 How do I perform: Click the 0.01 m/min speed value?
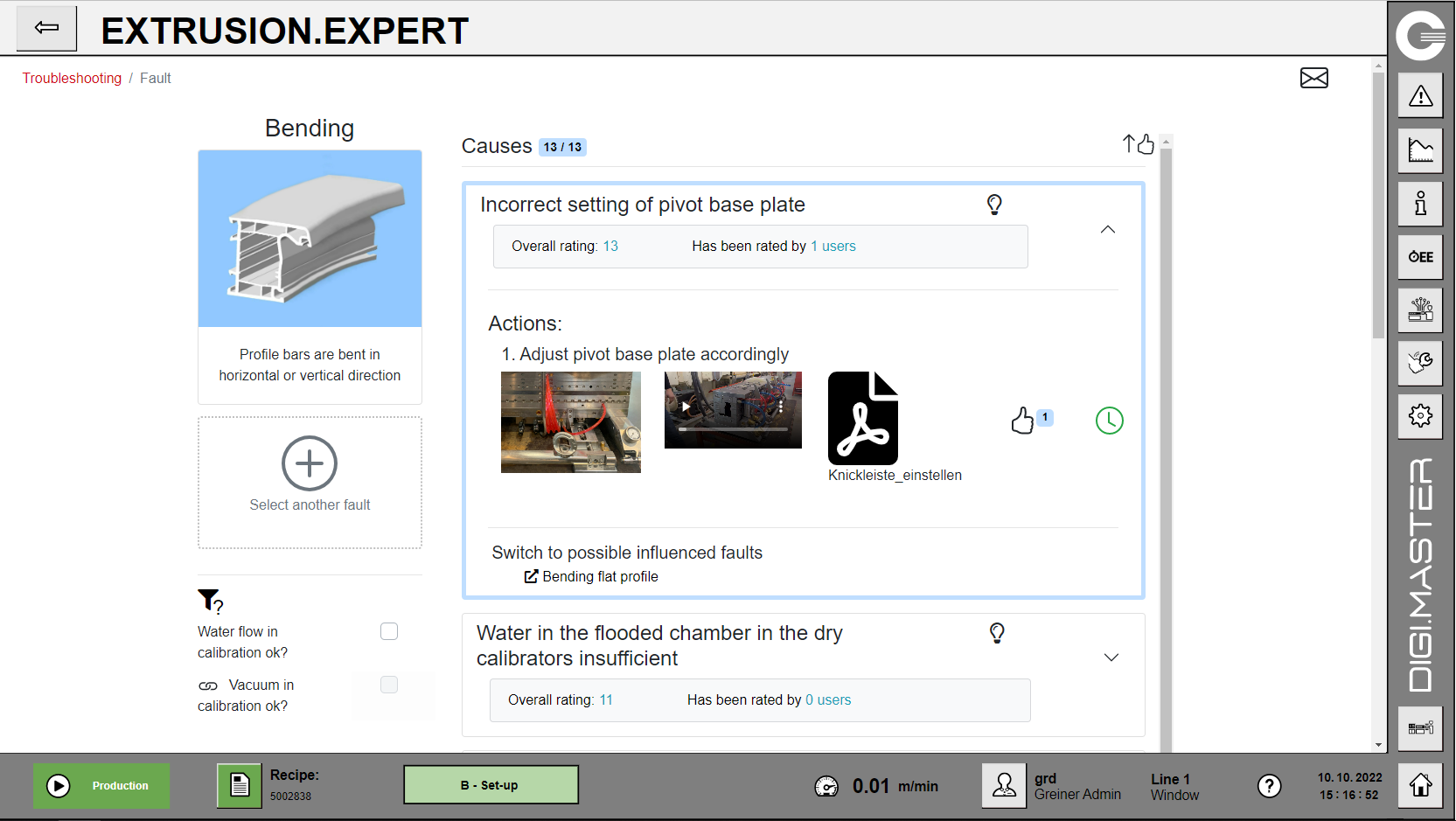tap(895, 786)
